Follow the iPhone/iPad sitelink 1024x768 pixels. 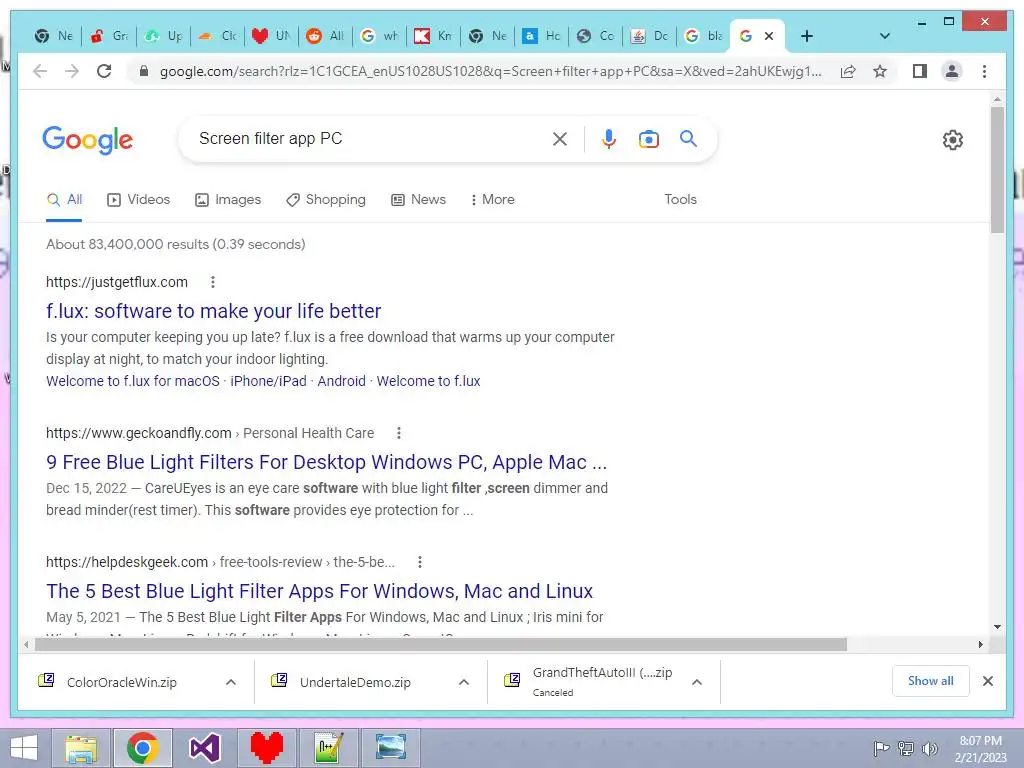pos(268,381)
